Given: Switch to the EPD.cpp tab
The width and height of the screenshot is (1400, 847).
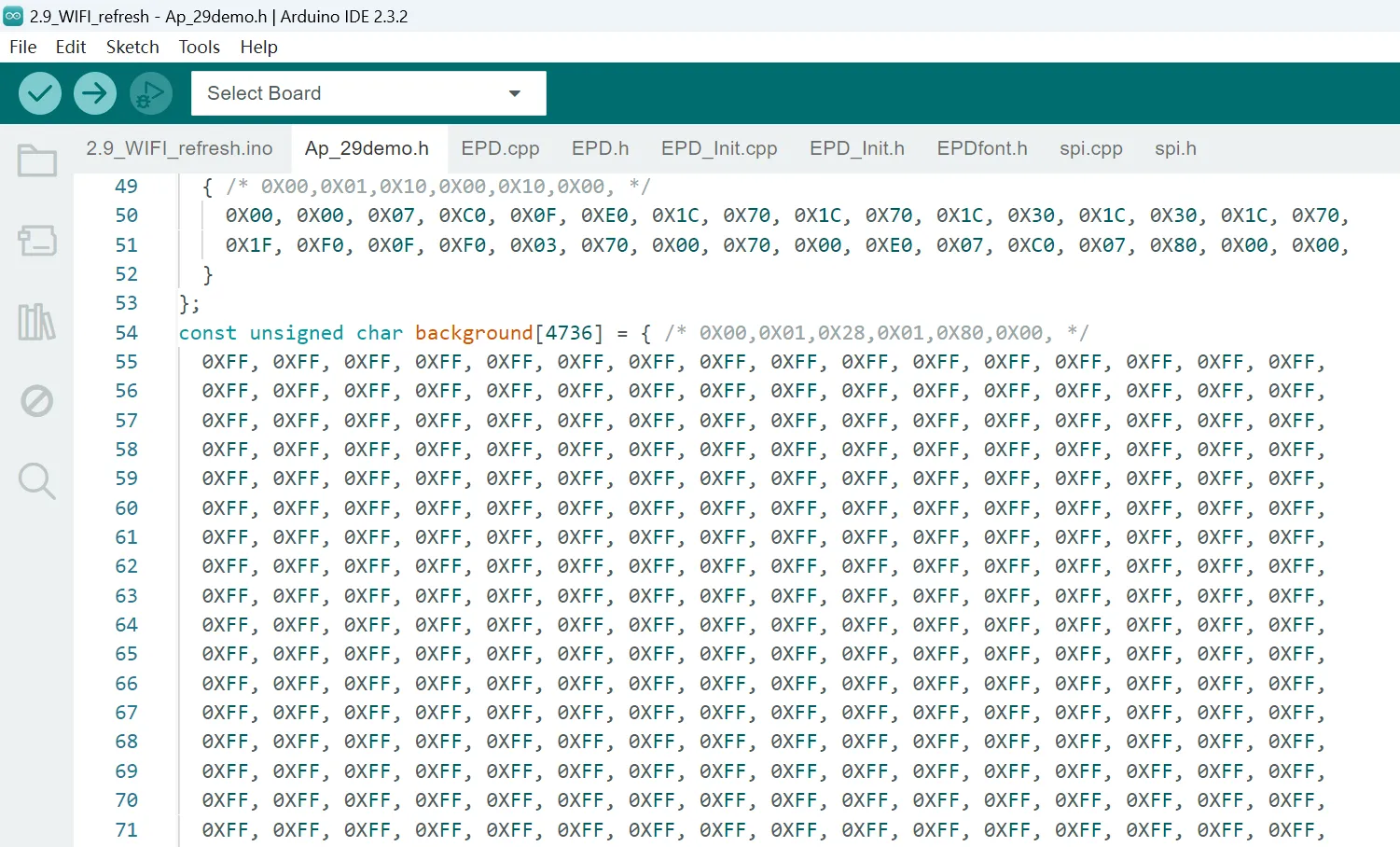Looking at the screenshot, I should tap(500, 148).
